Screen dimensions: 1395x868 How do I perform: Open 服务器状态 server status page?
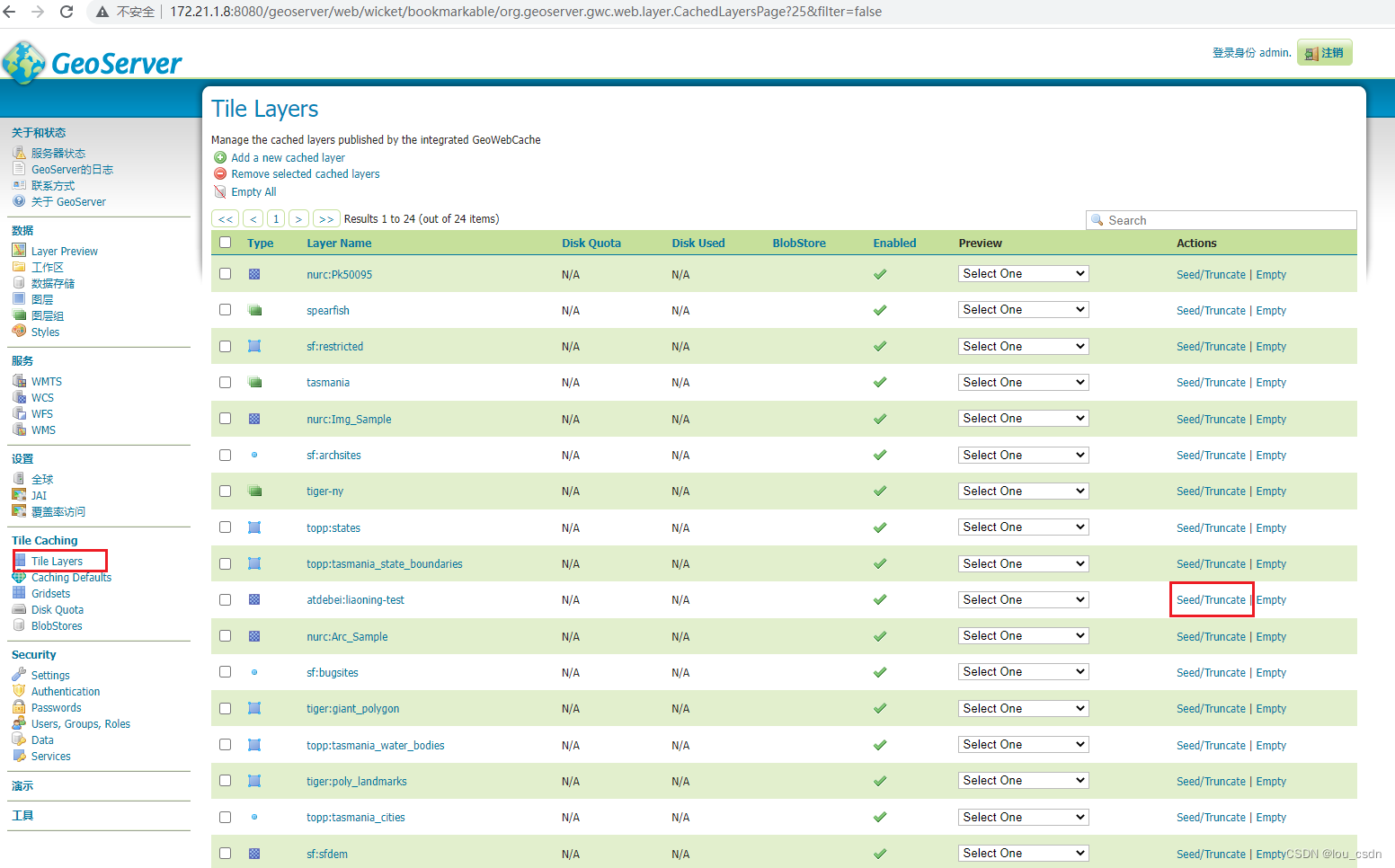[x=58, y=153]
